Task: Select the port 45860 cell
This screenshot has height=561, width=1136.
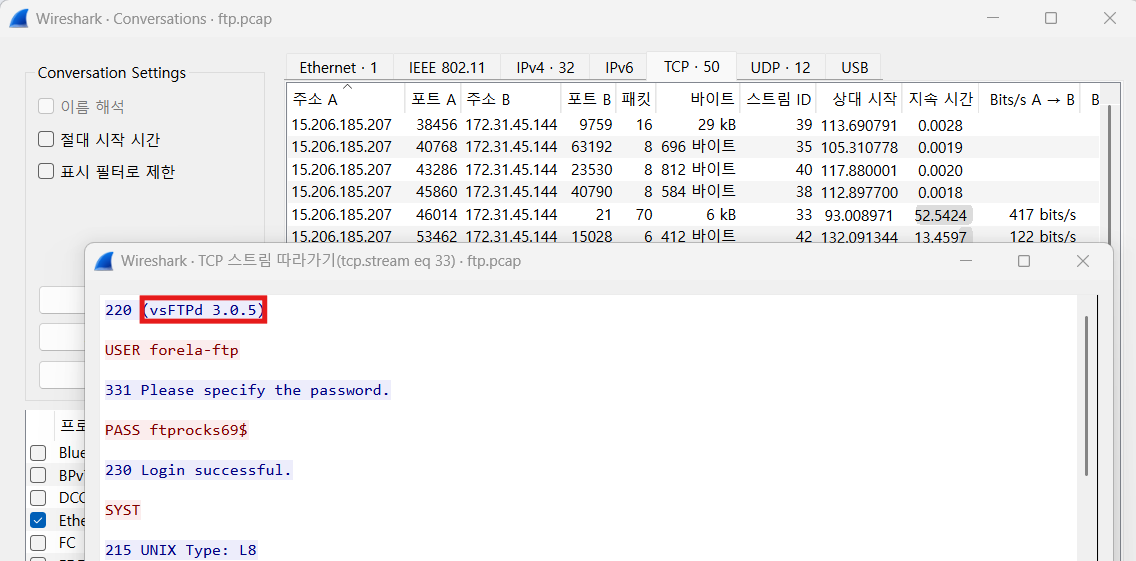Action: pos(436,193)
